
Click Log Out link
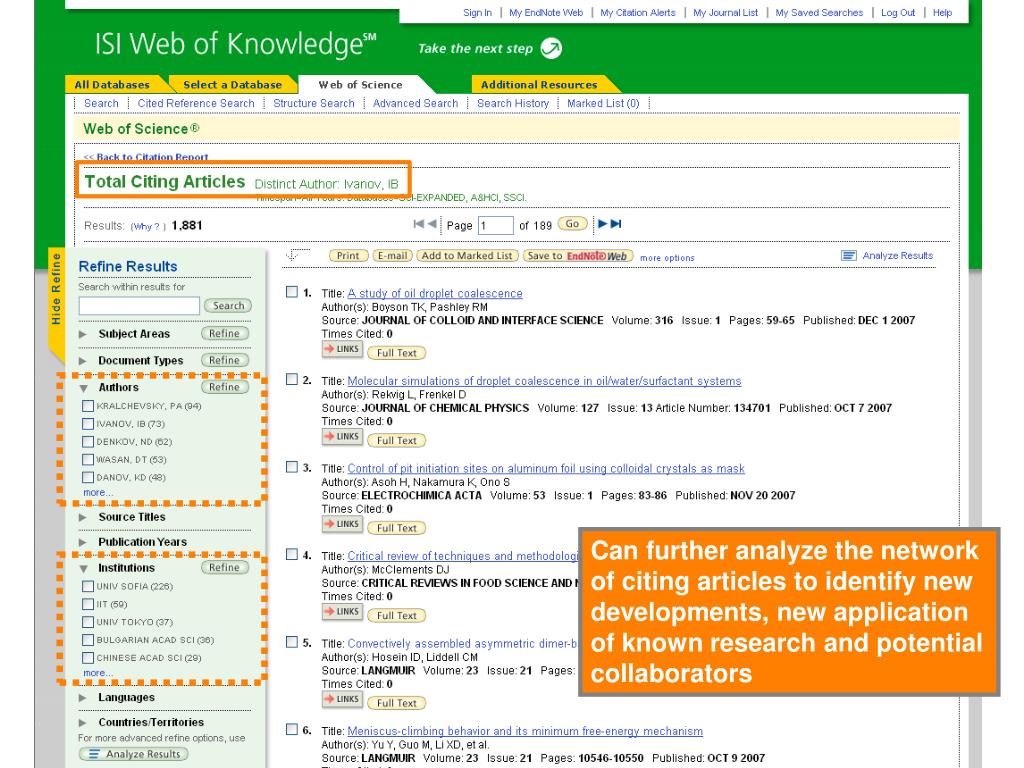tap(898, 12)
